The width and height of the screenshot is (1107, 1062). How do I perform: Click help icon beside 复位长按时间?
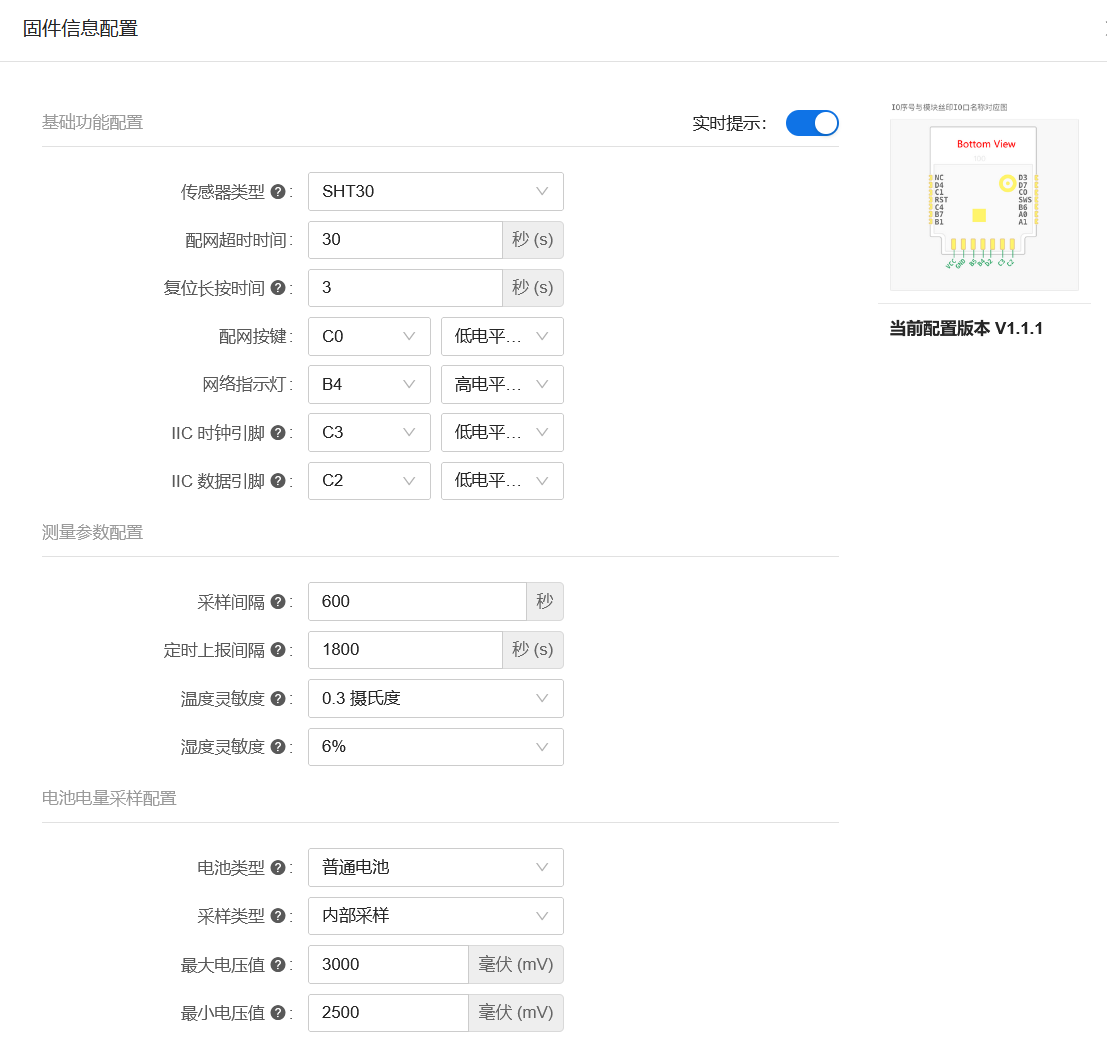tap(278, 288)
